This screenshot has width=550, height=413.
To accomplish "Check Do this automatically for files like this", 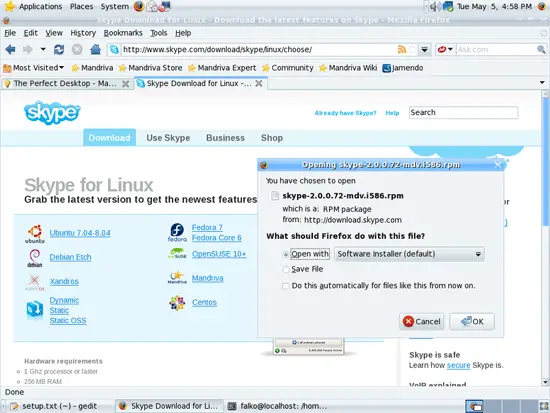I will 286,286.
